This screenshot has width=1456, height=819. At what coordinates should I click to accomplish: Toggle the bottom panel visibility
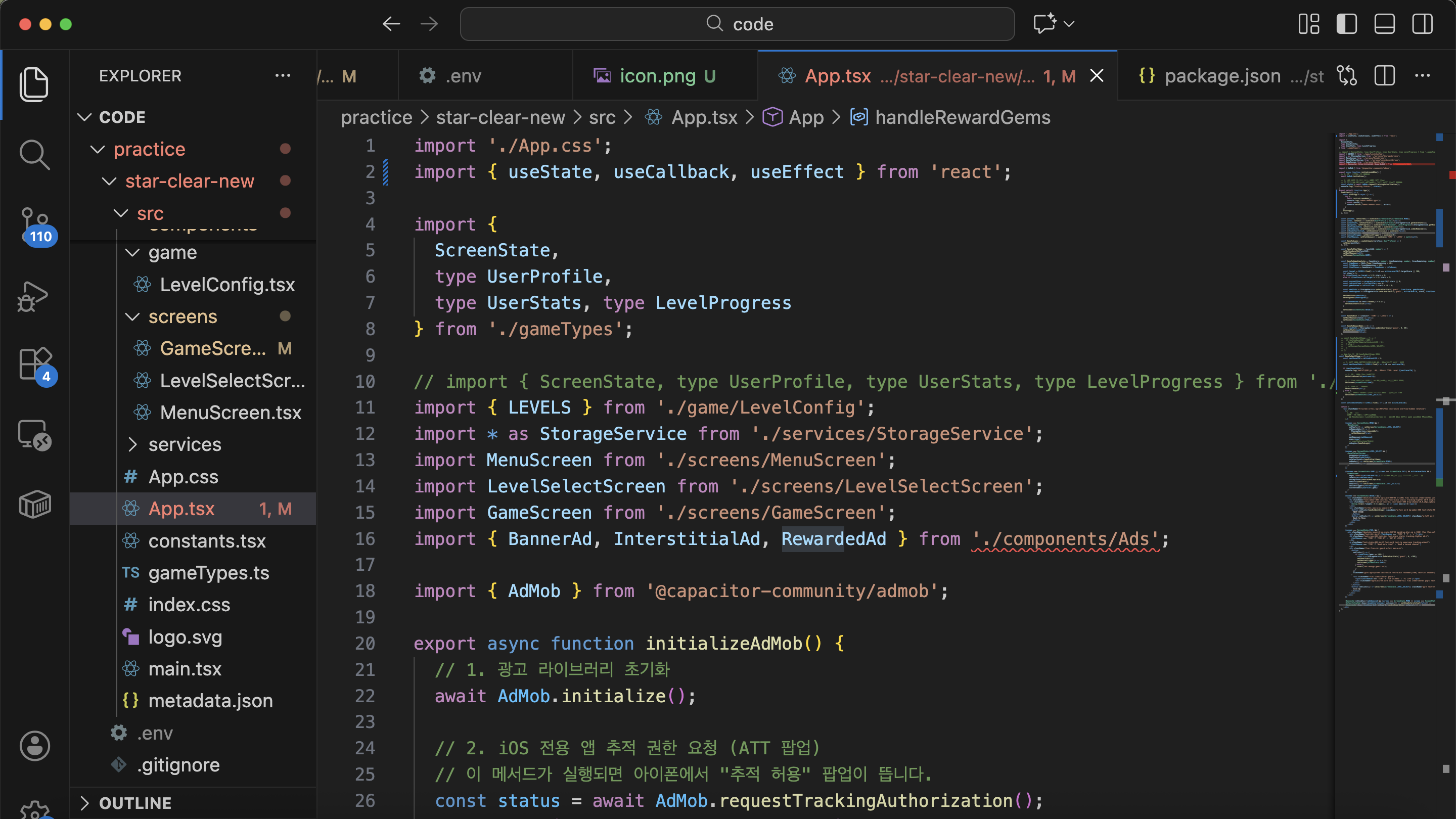click(x=1384, y=24)
